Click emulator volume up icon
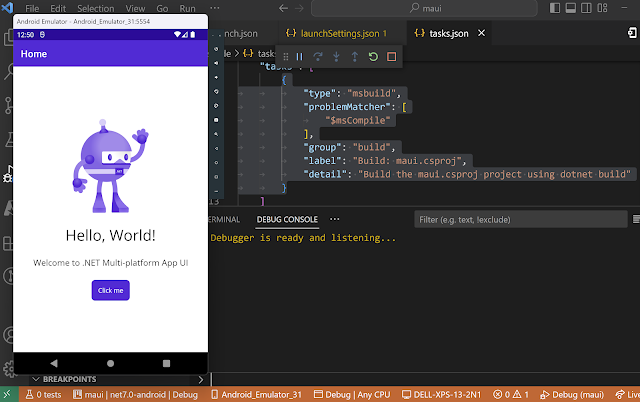Viewport: 640px width, 402px height. (x=216, y=63)
